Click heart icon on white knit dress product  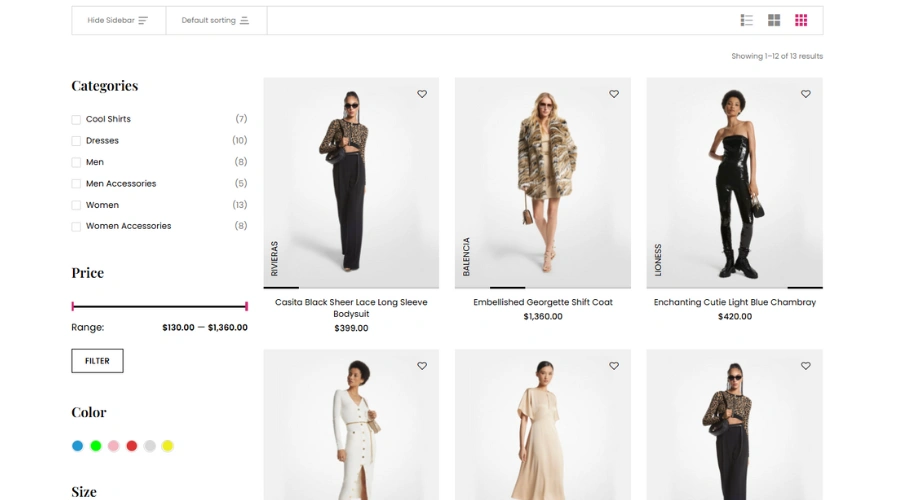422,366
